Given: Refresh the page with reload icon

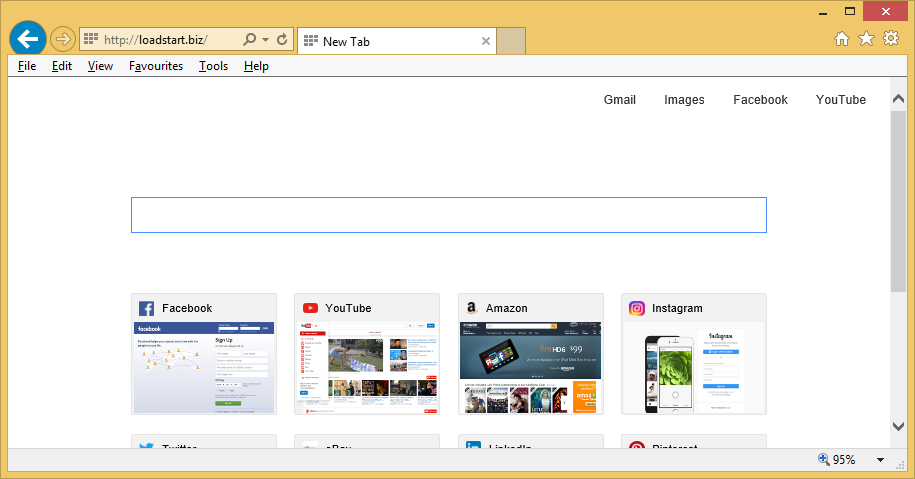Looking at the screenshot, I should (x=282, y=40).
